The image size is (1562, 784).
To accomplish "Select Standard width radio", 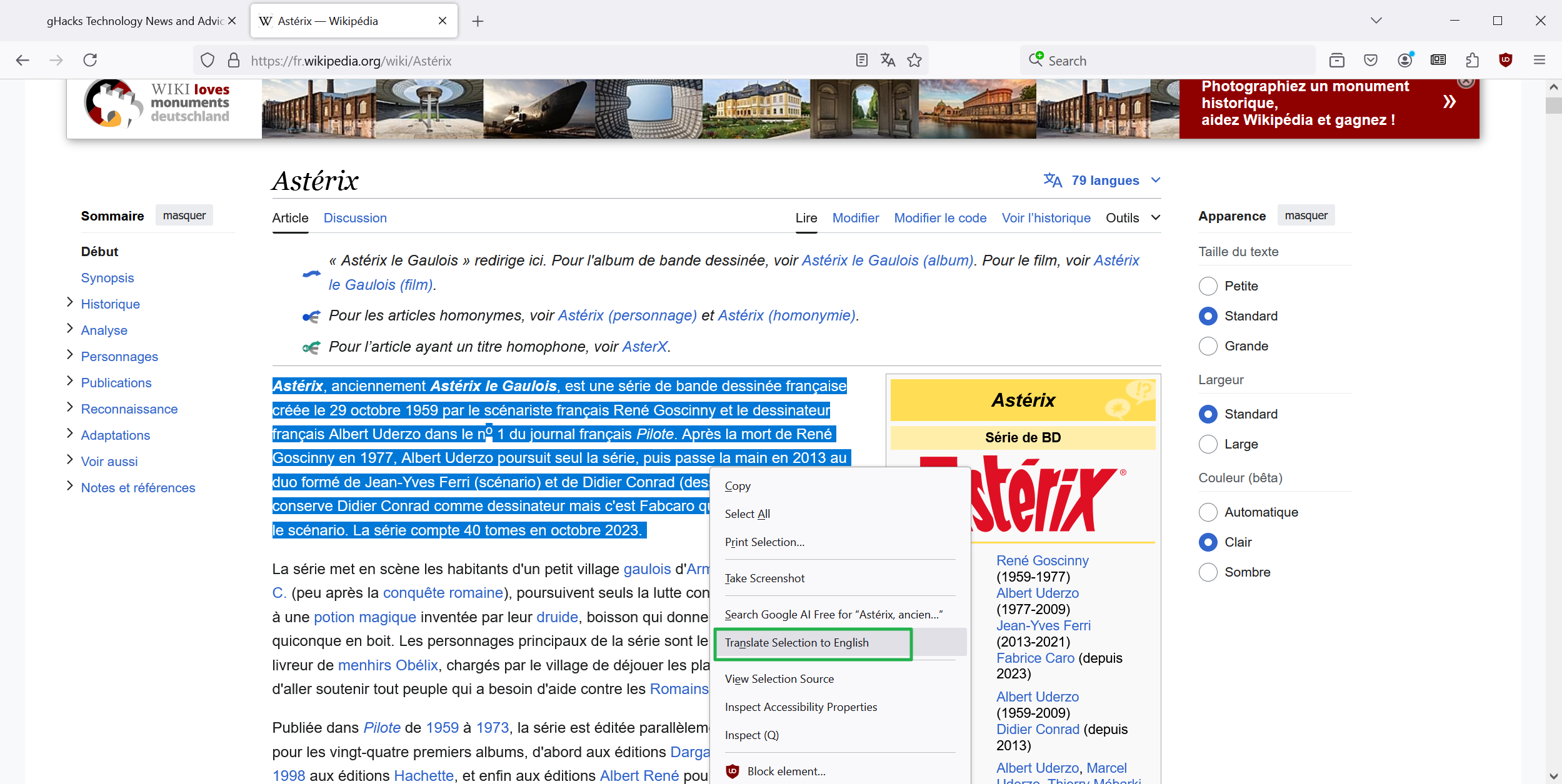I will coord(1208,414).
